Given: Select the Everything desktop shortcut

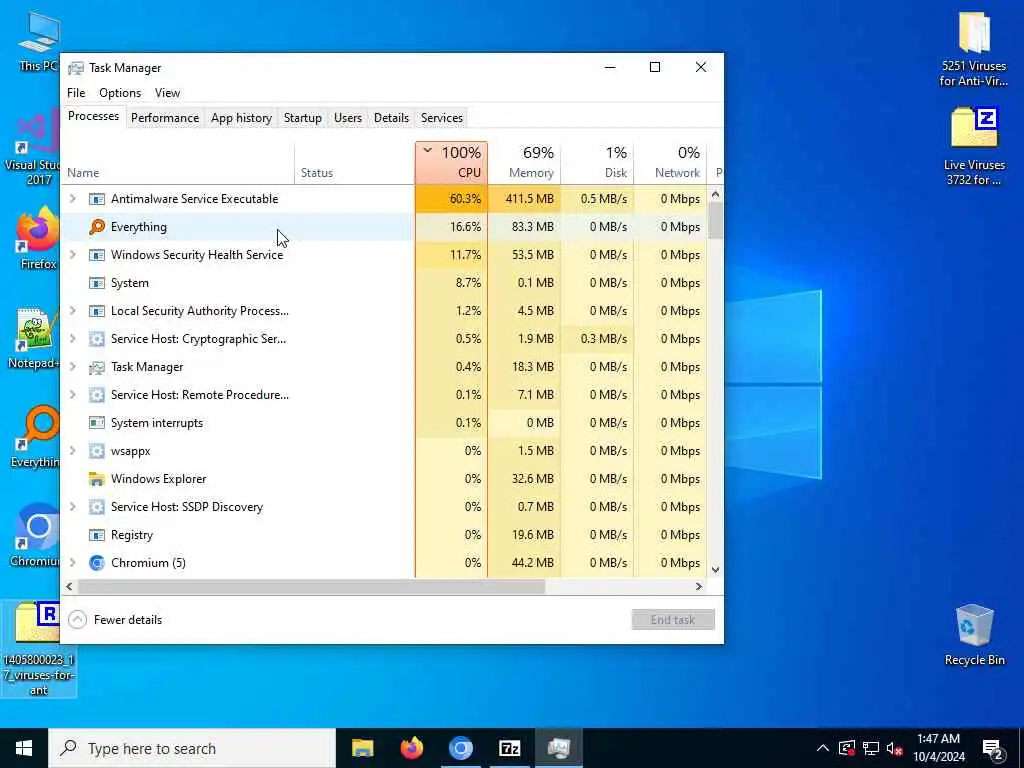Looking at the screenshot, I should [x=34, y=436].
